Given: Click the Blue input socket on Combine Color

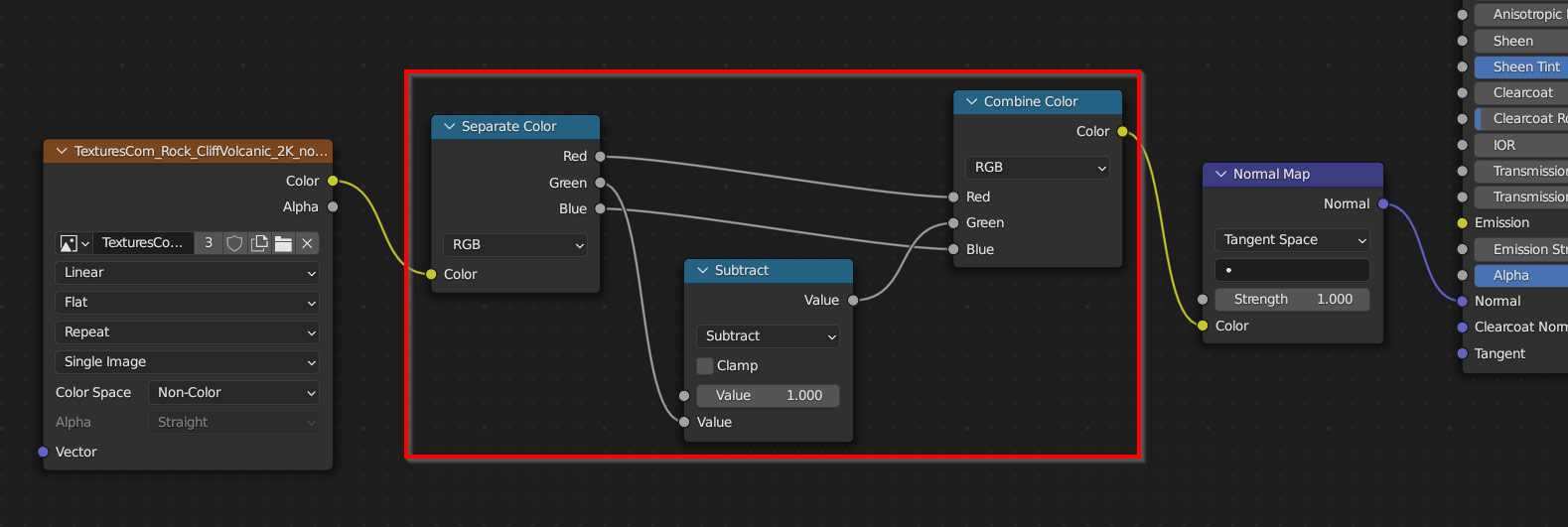Looking at the screenshot, I should tap(953, 249).
